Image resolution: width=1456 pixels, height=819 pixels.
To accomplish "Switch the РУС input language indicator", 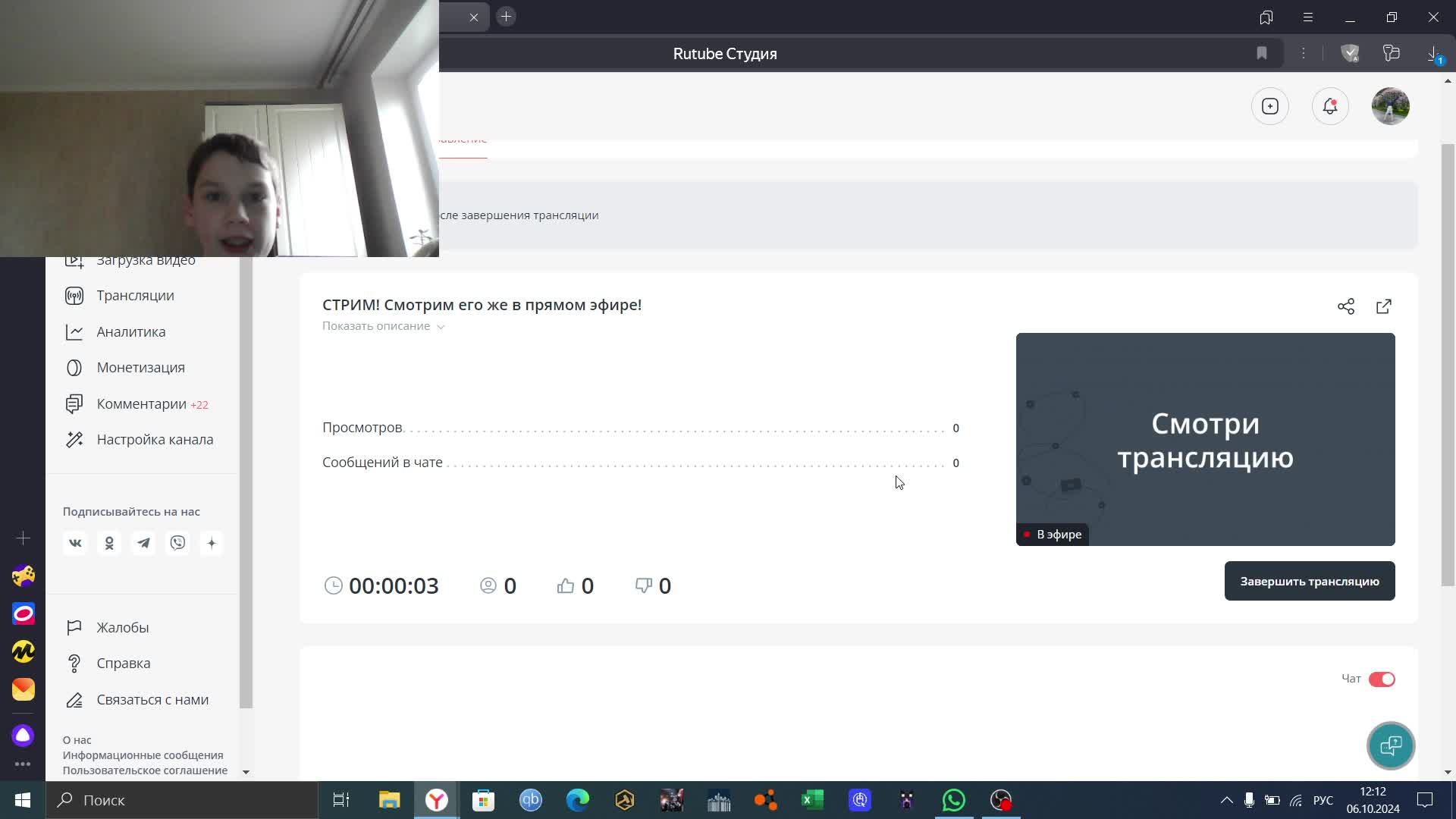I will pos(1323,800).
